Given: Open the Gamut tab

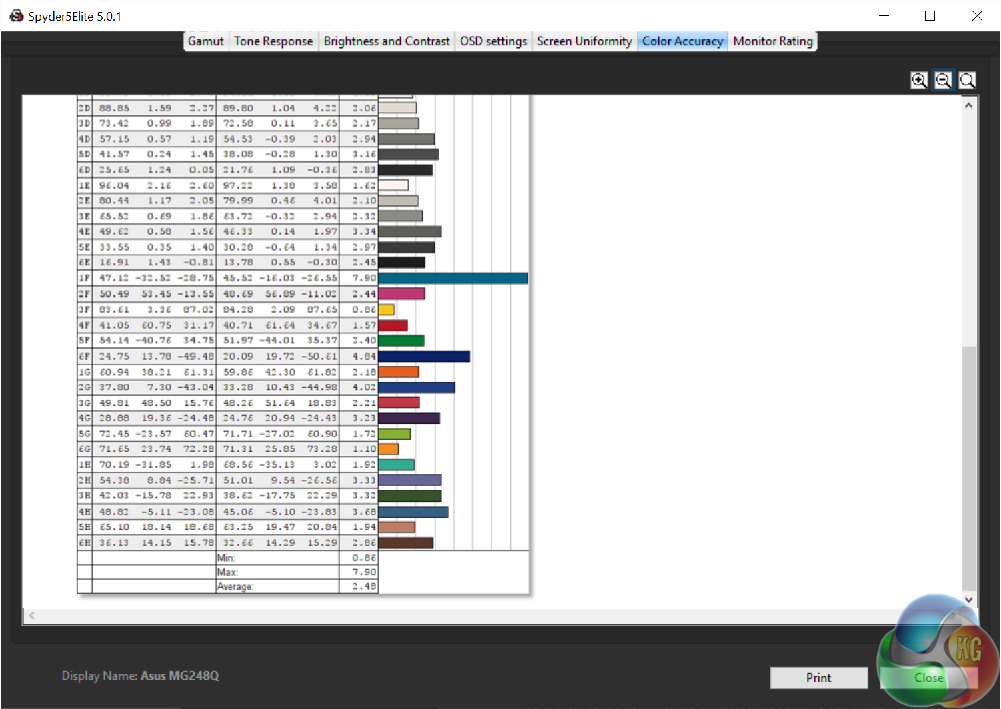Looking at the screenshot, I should tap(206, 41).
